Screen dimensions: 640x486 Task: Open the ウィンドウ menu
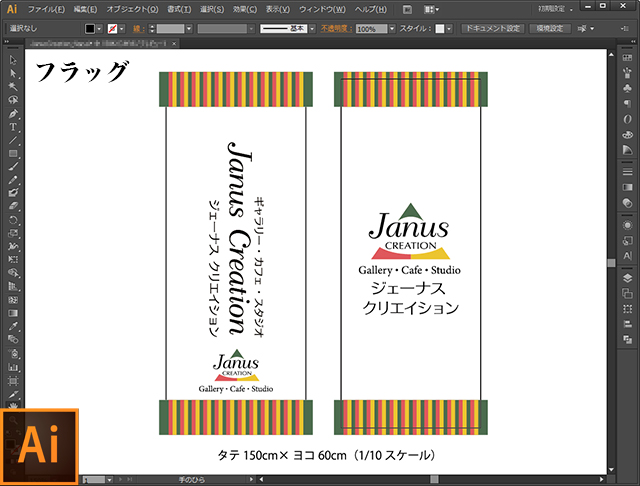click(x=322, y=9)
